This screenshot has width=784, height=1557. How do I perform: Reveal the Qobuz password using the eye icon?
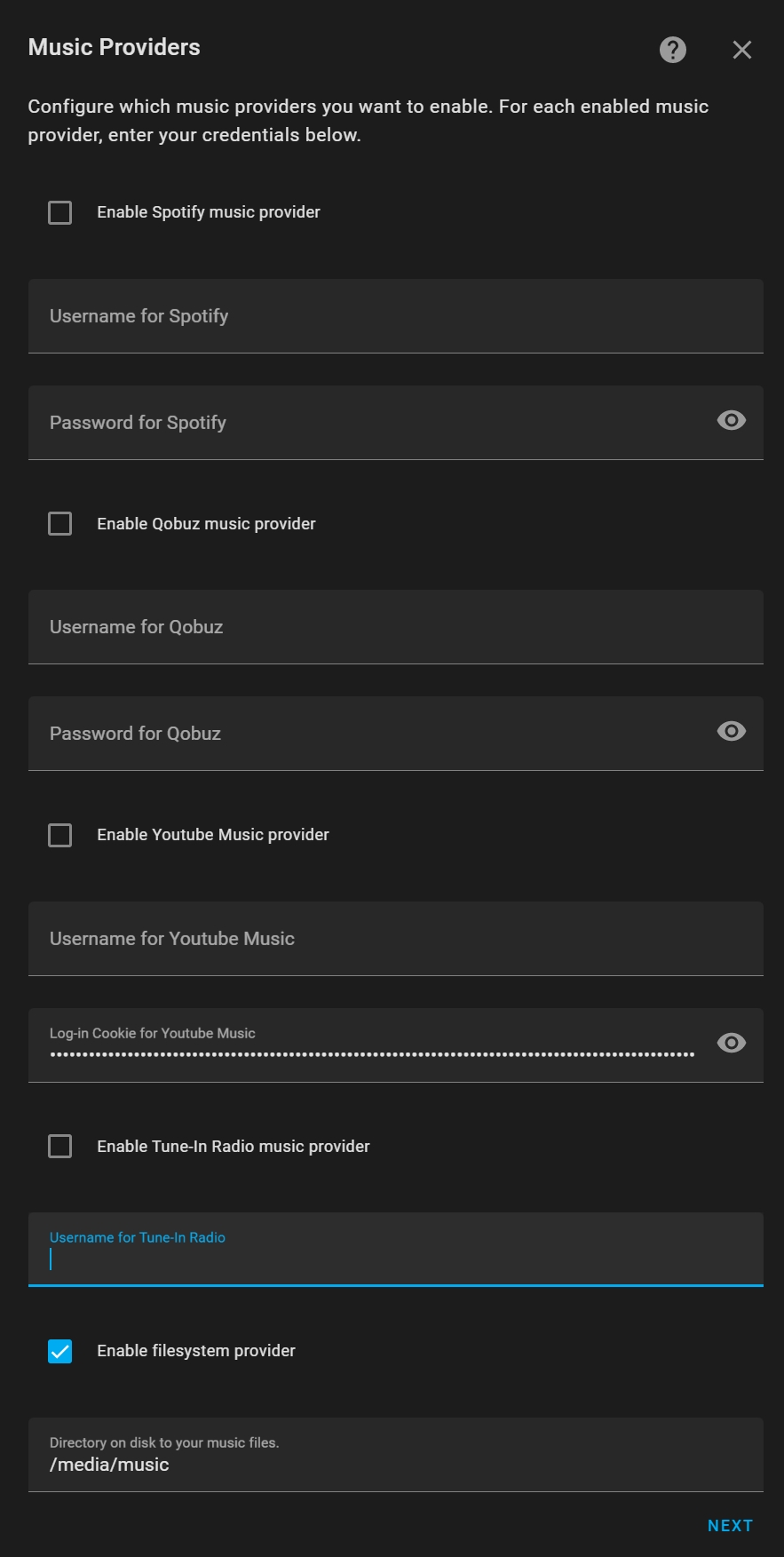pos(731,731)
